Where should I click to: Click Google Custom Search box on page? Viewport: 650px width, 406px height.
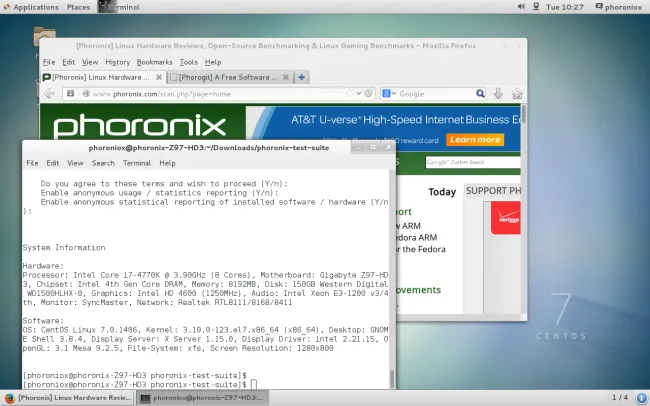pos(473,162)
